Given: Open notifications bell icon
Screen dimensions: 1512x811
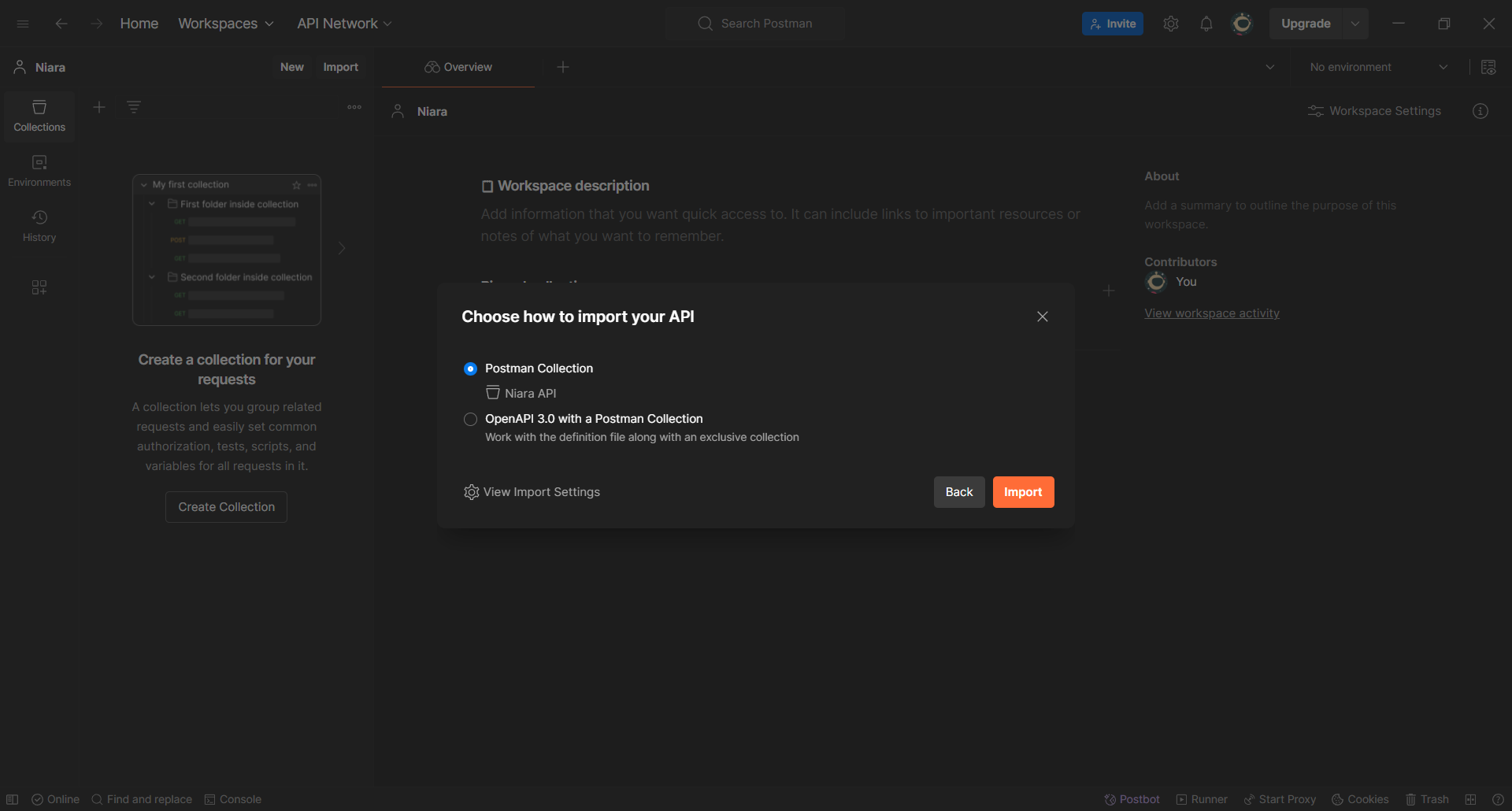Looking at the screenshot, I should click(x=1206, y=24).
